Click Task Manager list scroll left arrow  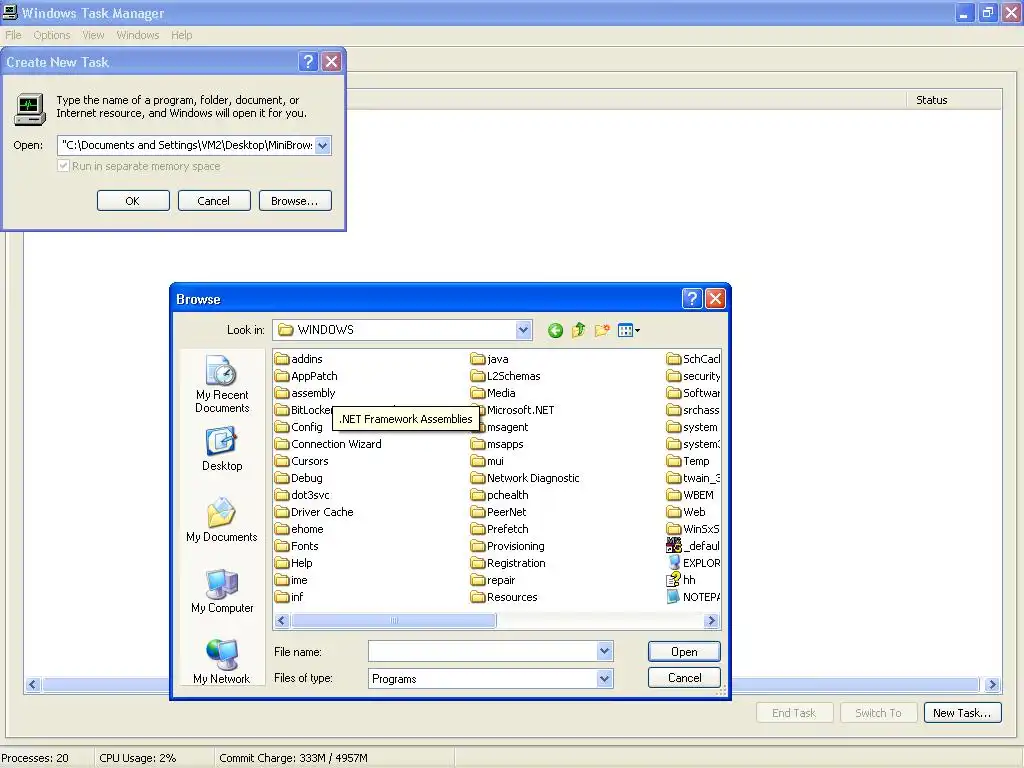(x=33, y=684)
